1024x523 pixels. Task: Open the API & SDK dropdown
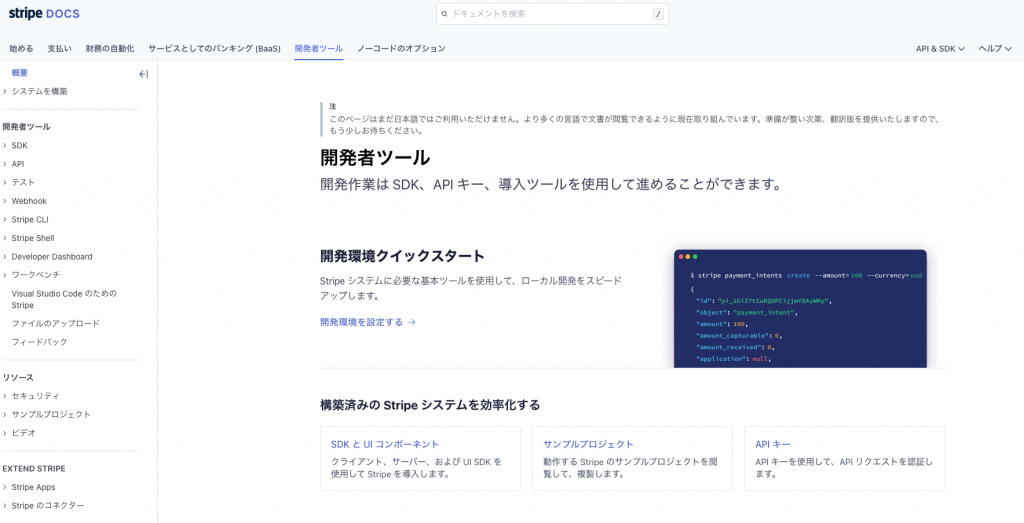[940, 48]
